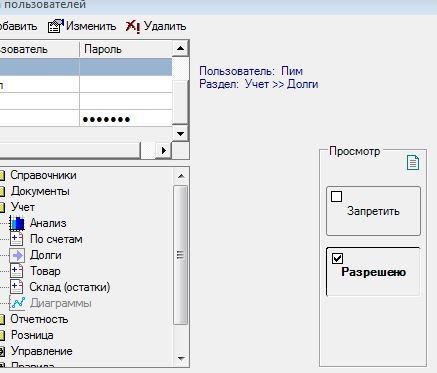Click the user column header
The height and width of the screenshot is (373, 437).
pyautogui.click(x=39, y=49)
